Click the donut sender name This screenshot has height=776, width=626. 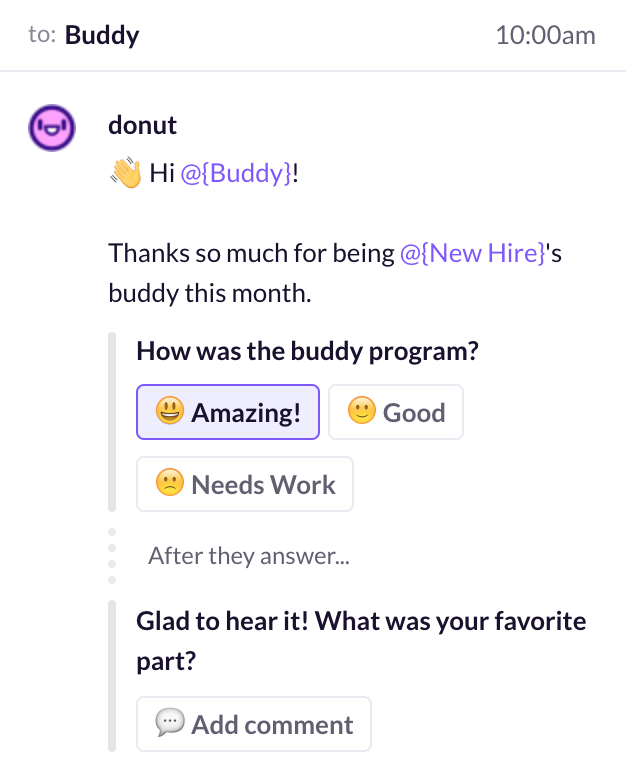pyautogui.click(x=143, y=125)
